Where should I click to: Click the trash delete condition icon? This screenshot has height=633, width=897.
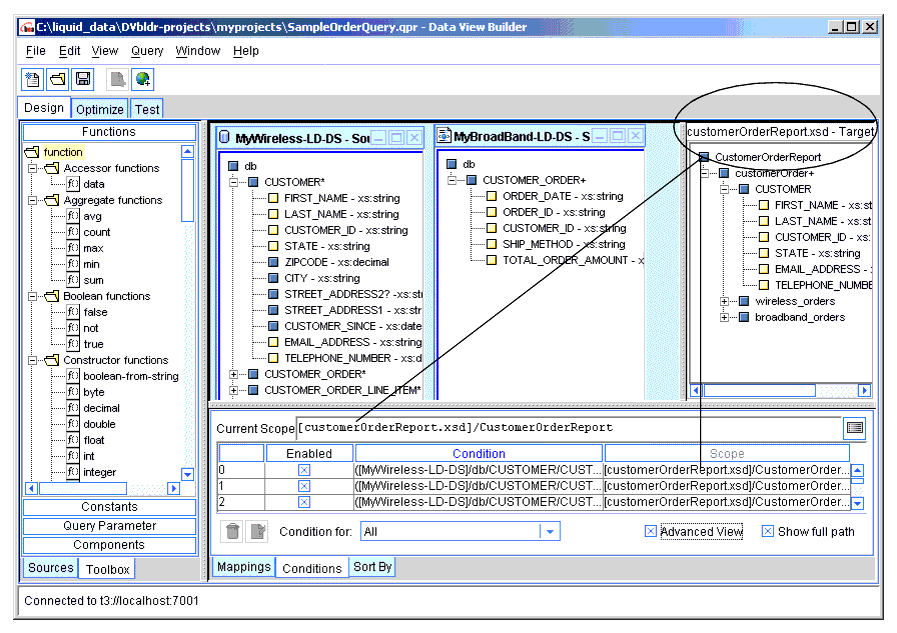232,531
